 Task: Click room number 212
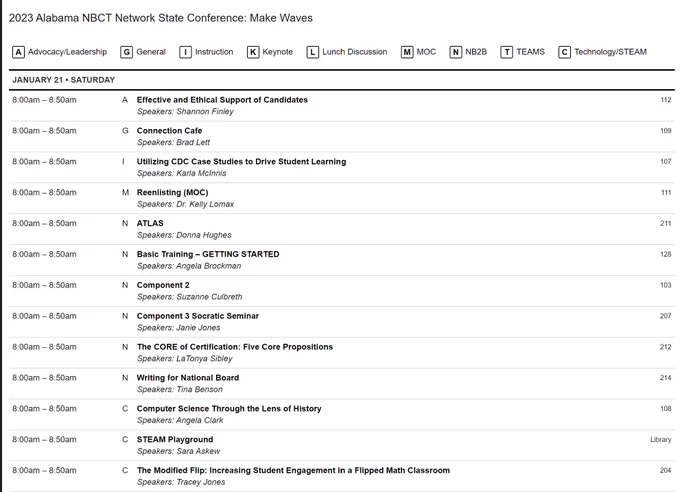coord(666,347)
